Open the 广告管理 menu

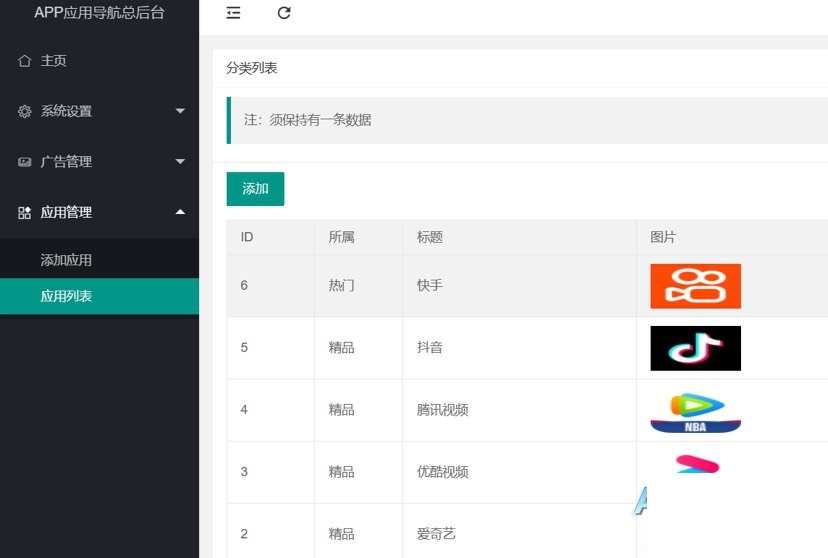[x=99, y=162]
